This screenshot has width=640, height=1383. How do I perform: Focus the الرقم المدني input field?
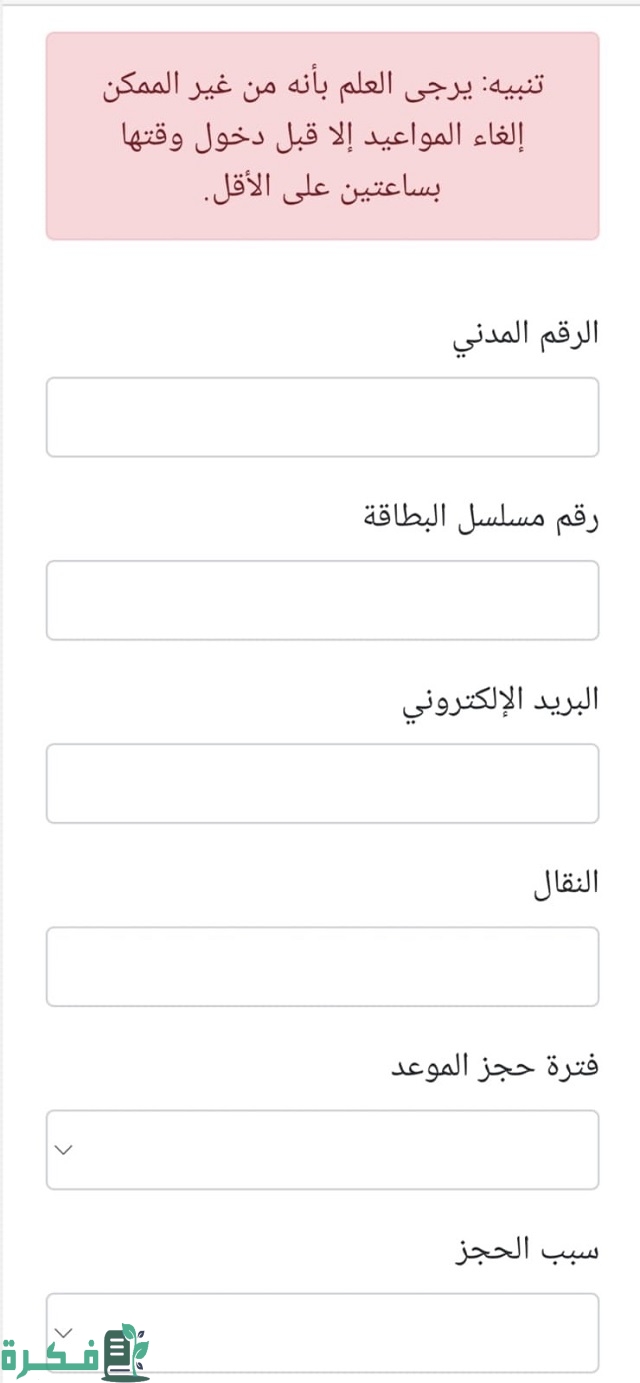322,417
